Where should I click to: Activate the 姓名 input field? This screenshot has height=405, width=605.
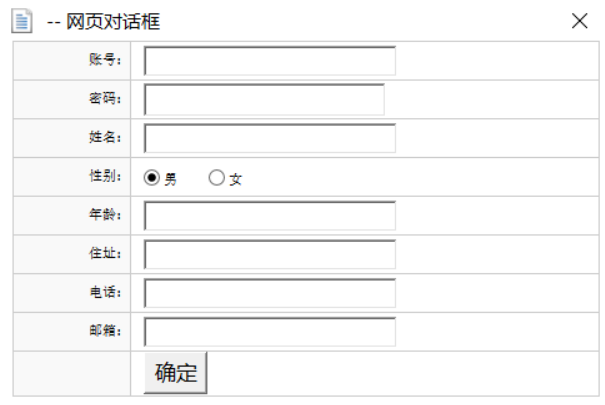tap(270, 139)
